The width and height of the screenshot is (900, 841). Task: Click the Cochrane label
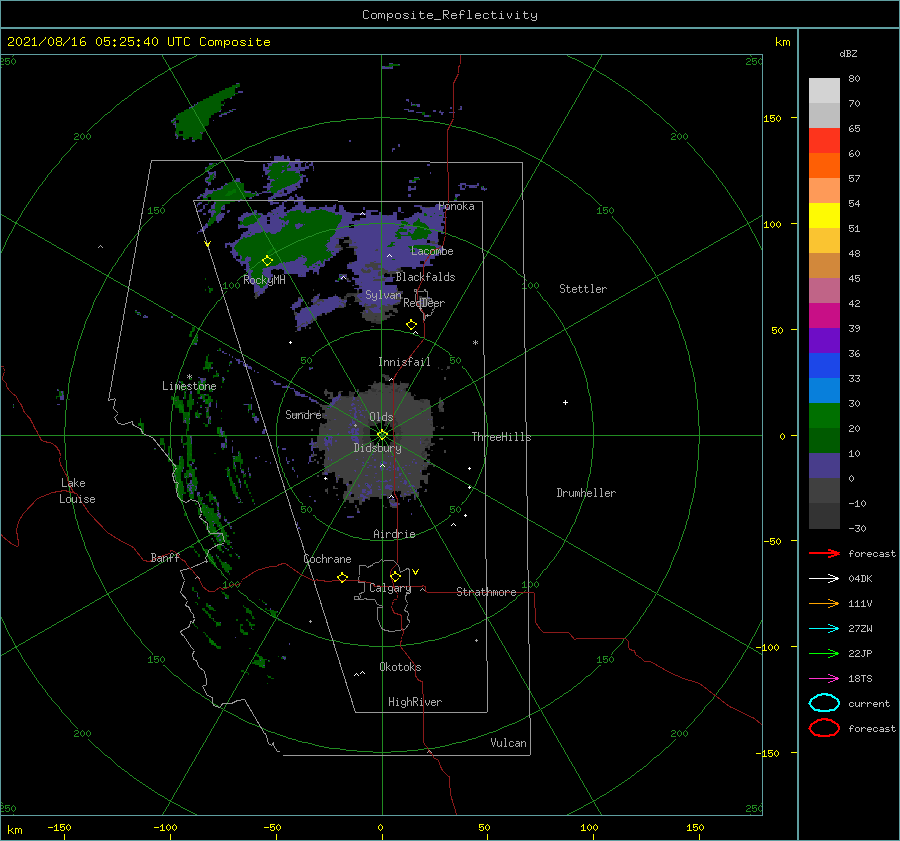(x=327, y=559)
